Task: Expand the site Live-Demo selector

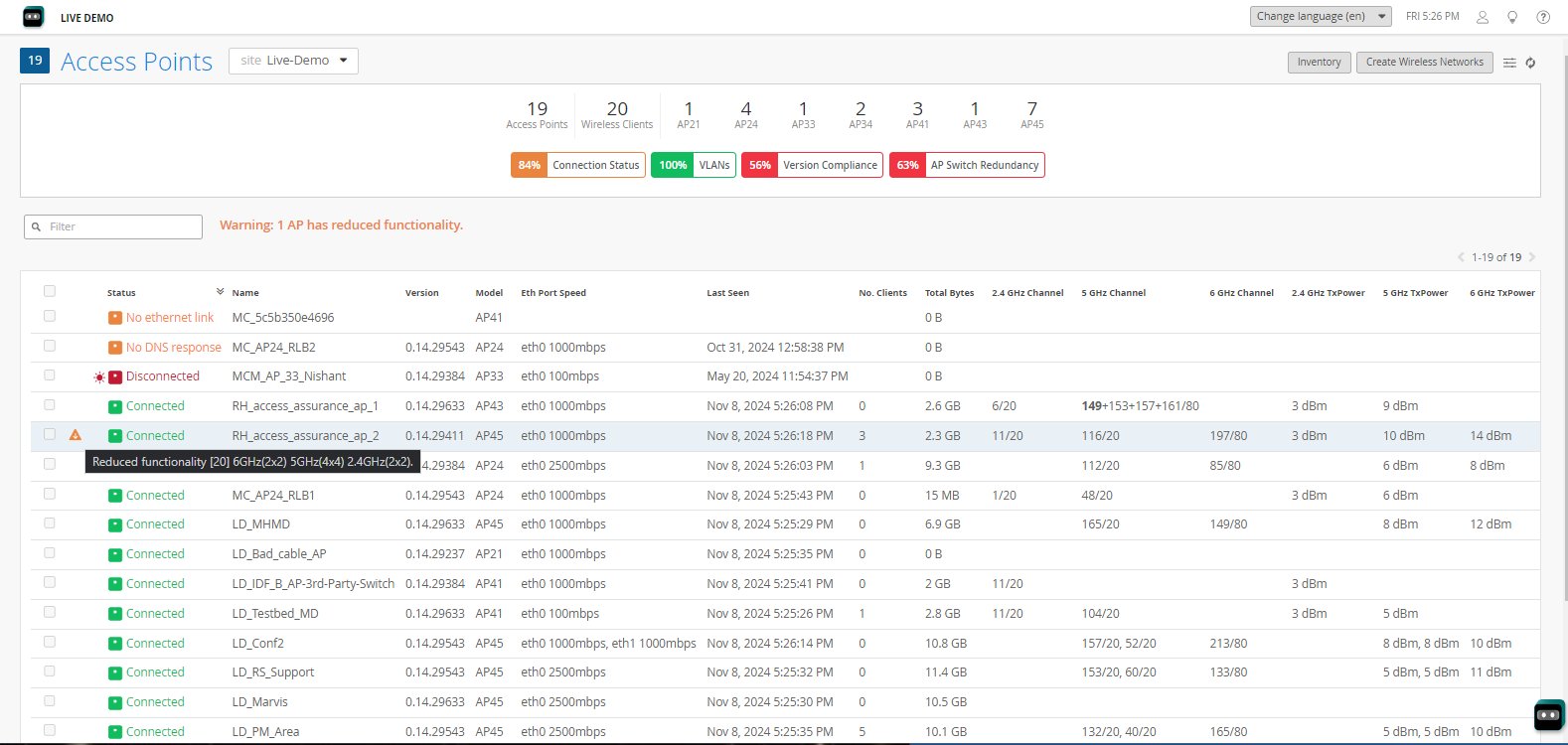Action: (x=293, y=61)
